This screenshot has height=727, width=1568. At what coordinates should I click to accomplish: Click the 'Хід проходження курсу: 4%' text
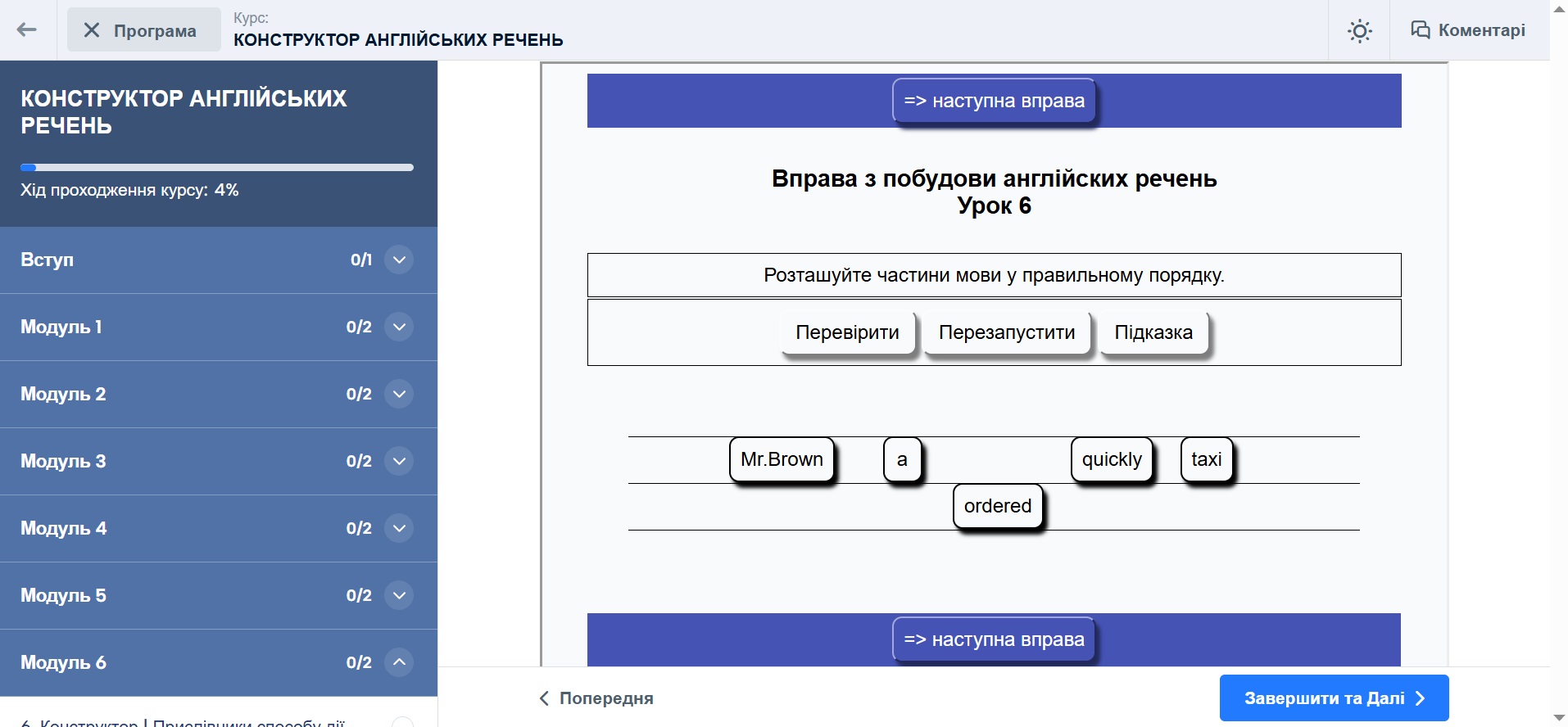(x=129, y=190)
